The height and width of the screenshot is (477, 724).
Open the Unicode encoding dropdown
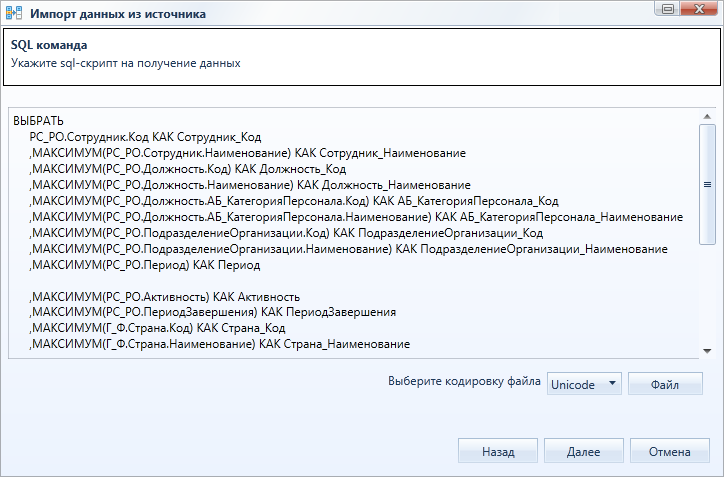pyautogui.click(x=584, y=384)
